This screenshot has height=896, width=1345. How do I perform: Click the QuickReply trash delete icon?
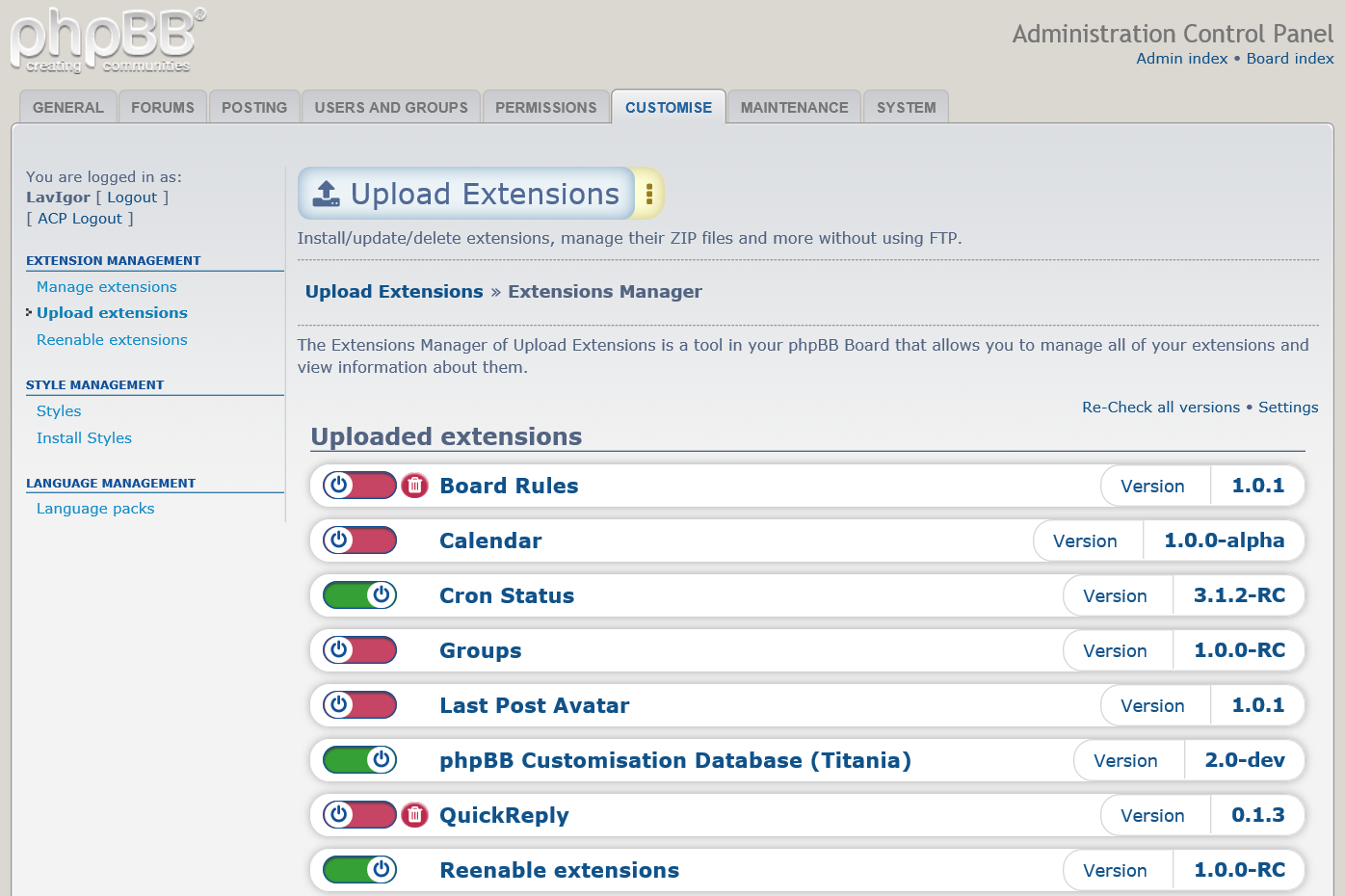414,815
